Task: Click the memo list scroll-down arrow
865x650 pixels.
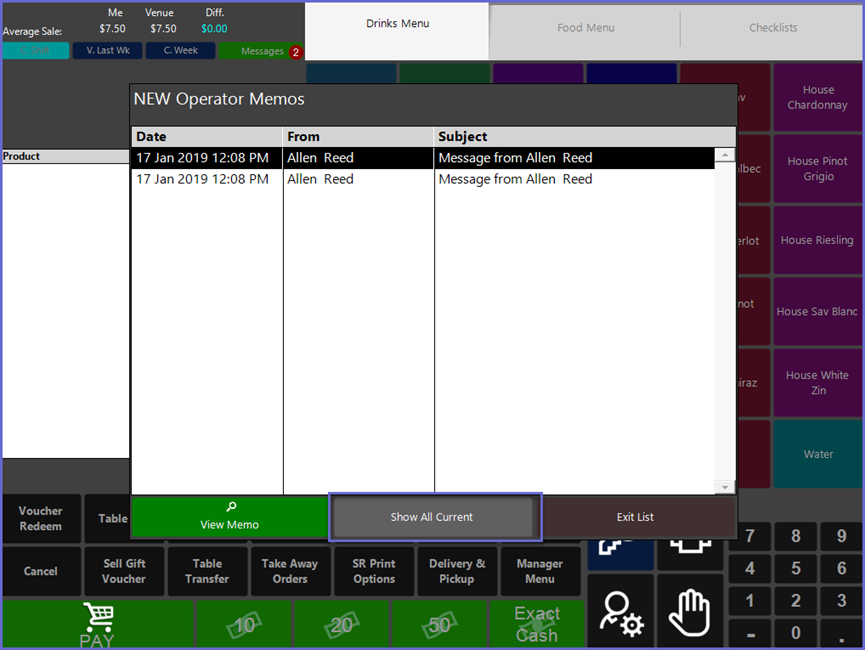Action: click(725, 486)
